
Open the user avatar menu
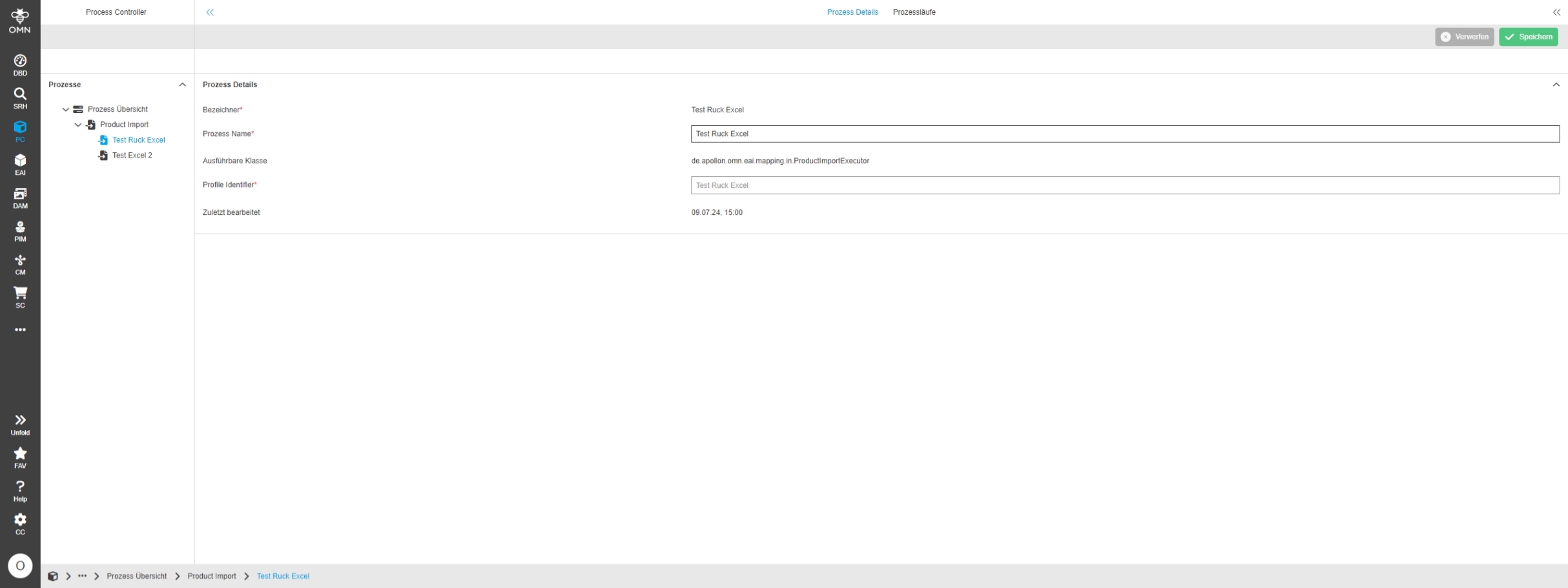point(20,566)
